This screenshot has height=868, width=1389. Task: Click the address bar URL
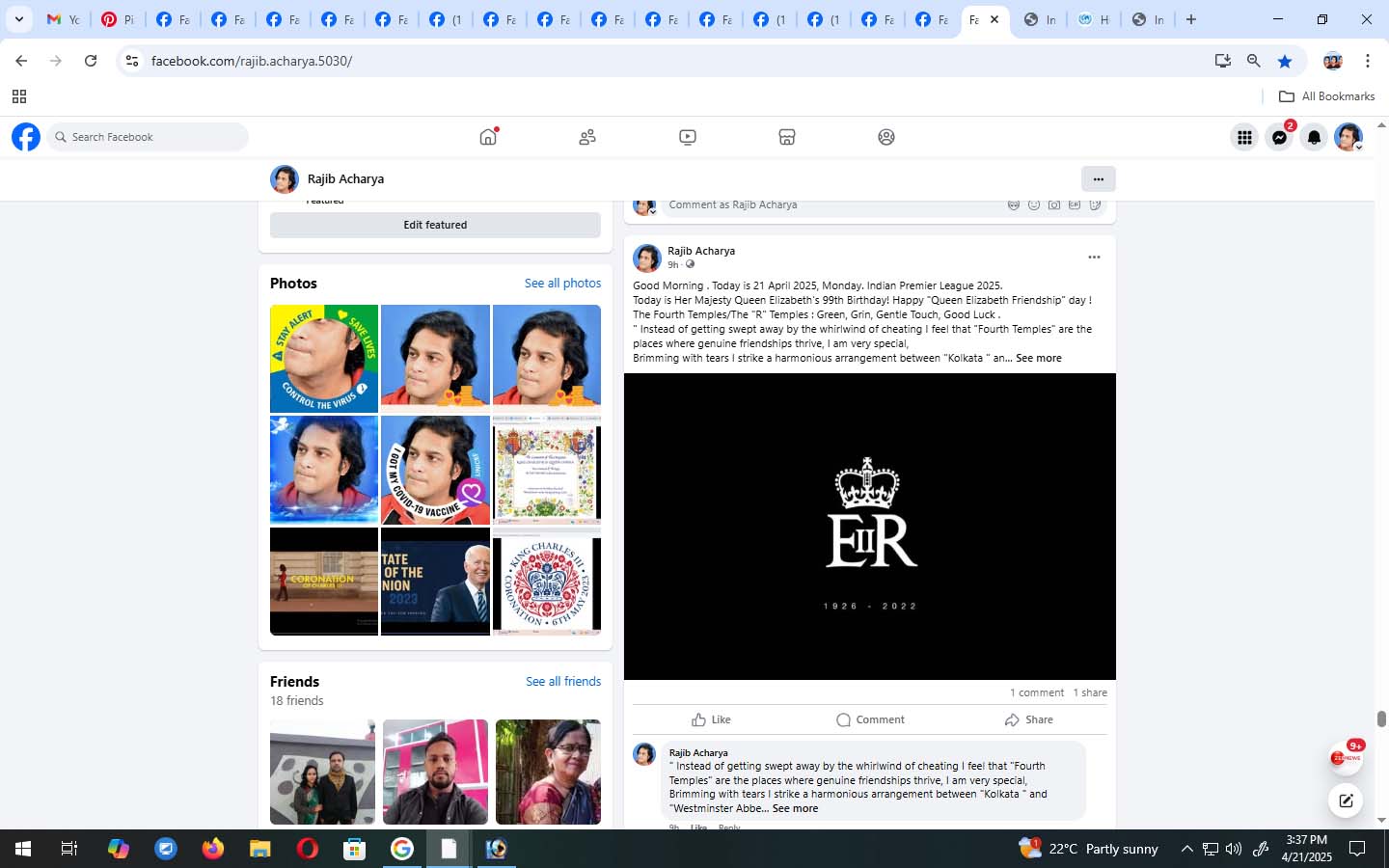(x=252, y=61)
